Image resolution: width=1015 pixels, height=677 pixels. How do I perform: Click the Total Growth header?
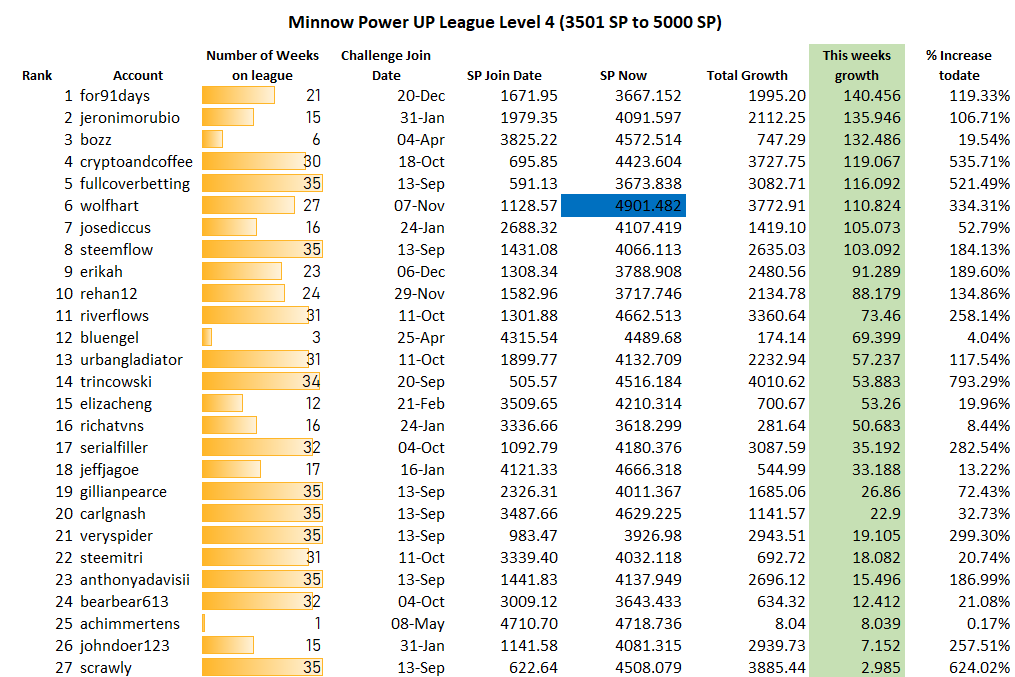click(747, 75)
